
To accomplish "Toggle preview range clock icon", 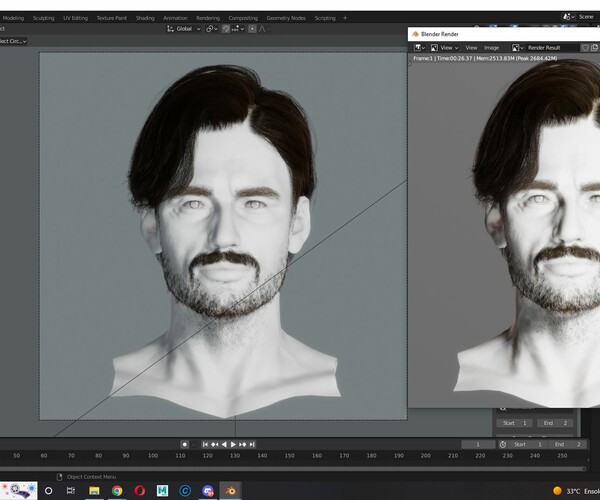I will click(x=503, y=444).
